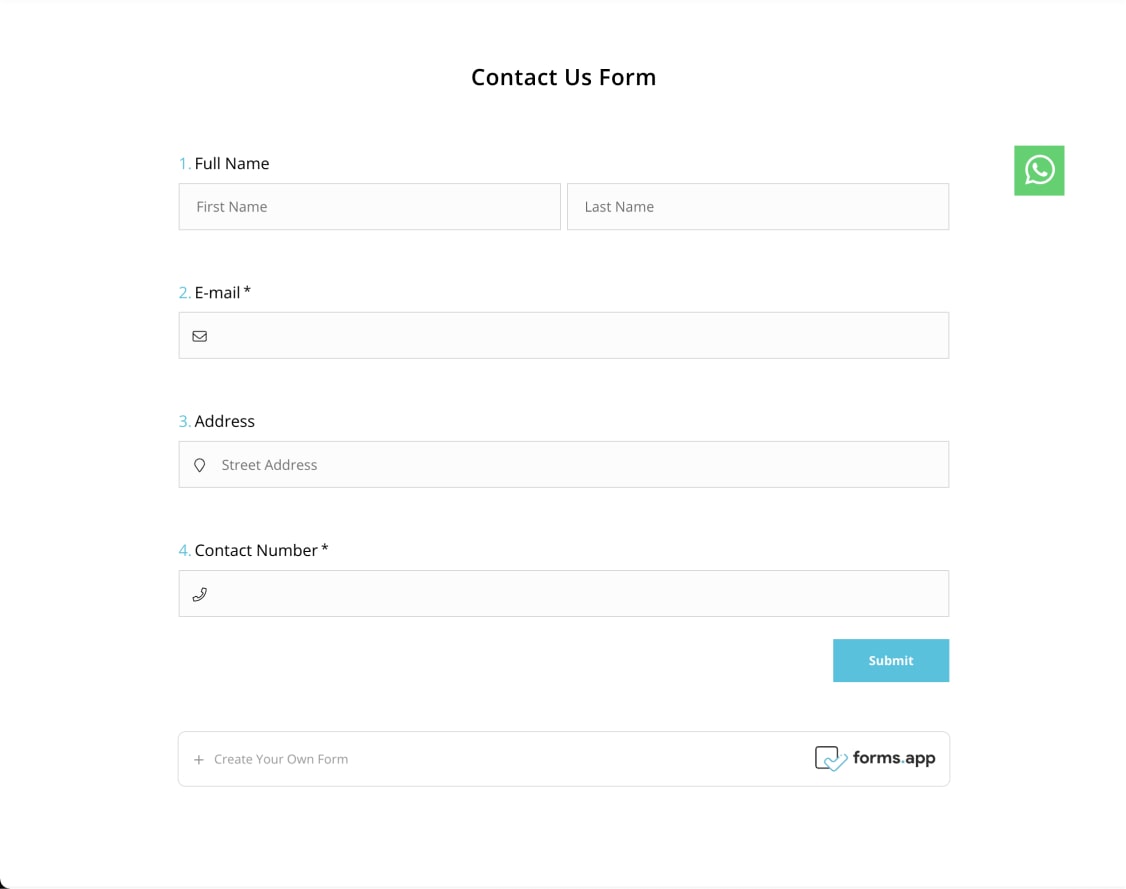Click the Submit button

pos(890,660)
